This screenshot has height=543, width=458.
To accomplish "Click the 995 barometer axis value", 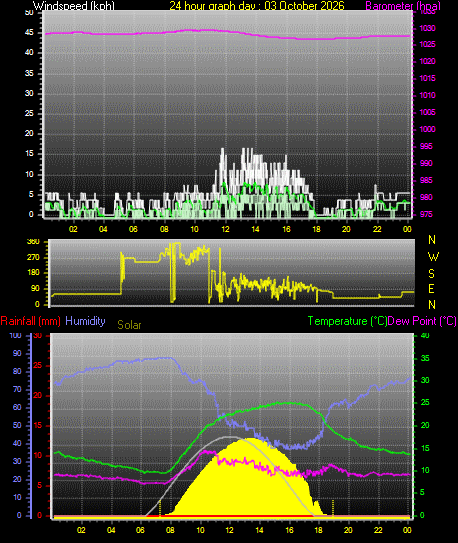I will (x=426, y=146).
